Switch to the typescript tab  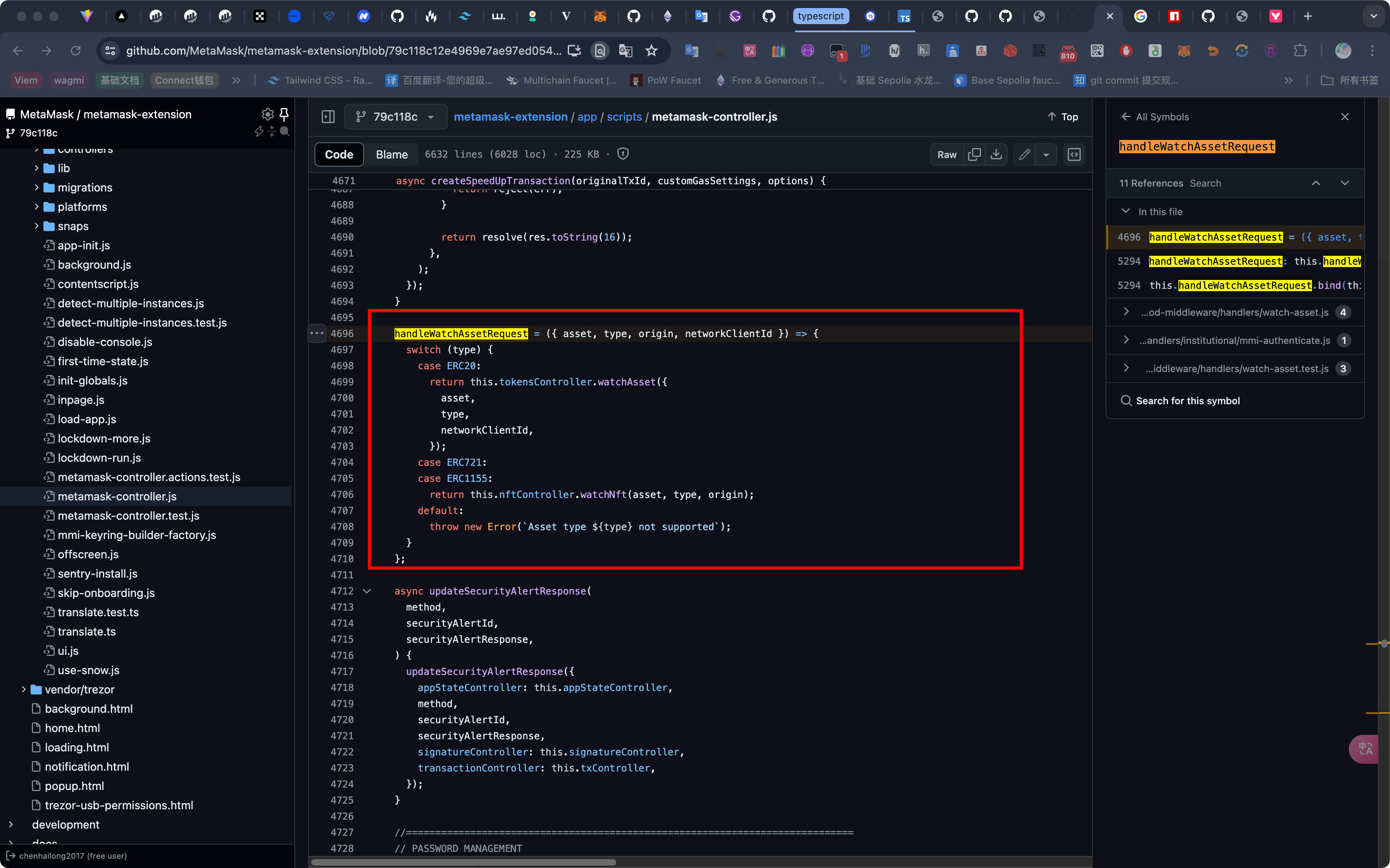tap(820, 16)
